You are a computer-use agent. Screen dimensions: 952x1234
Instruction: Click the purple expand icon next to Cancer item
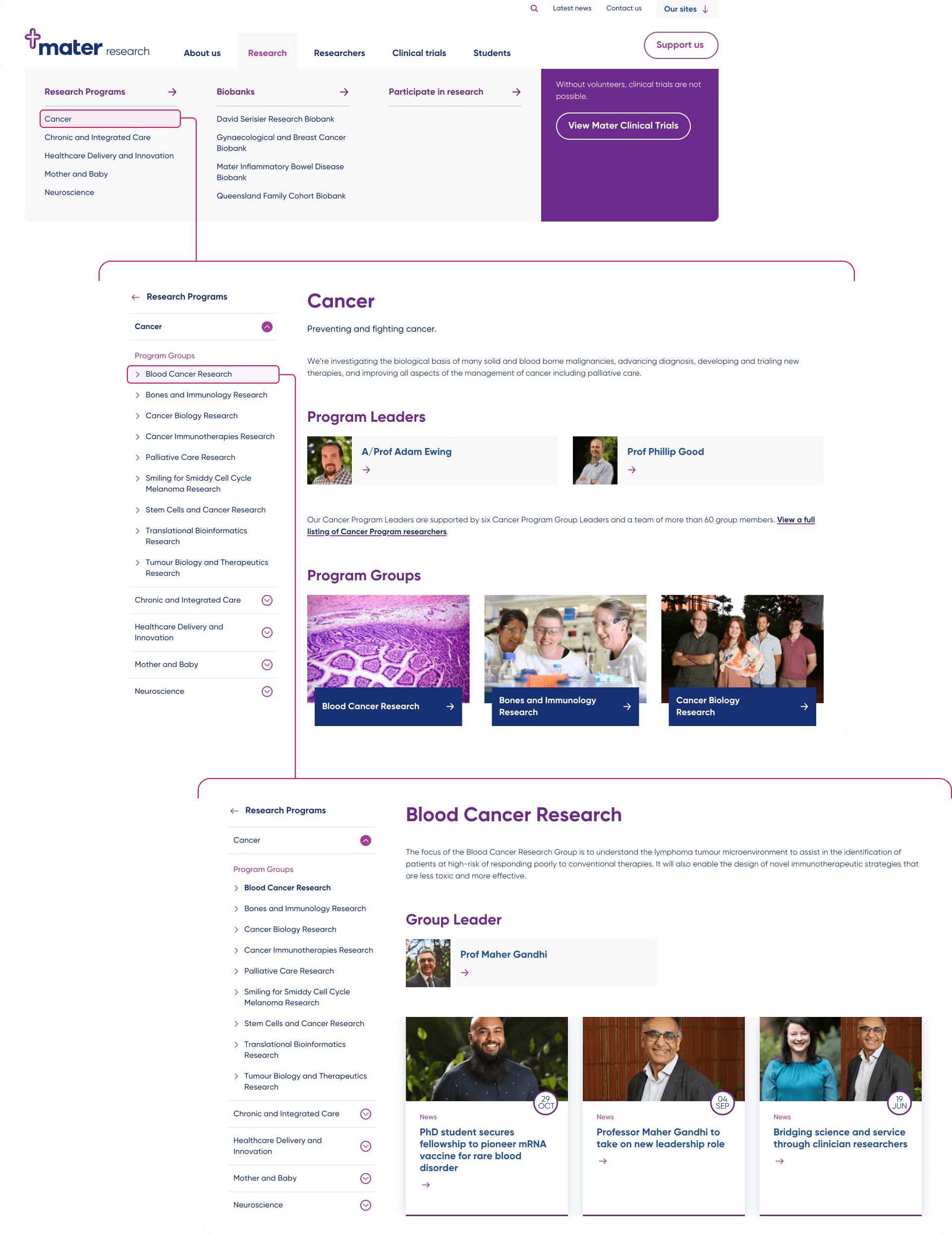pos(267,326)
